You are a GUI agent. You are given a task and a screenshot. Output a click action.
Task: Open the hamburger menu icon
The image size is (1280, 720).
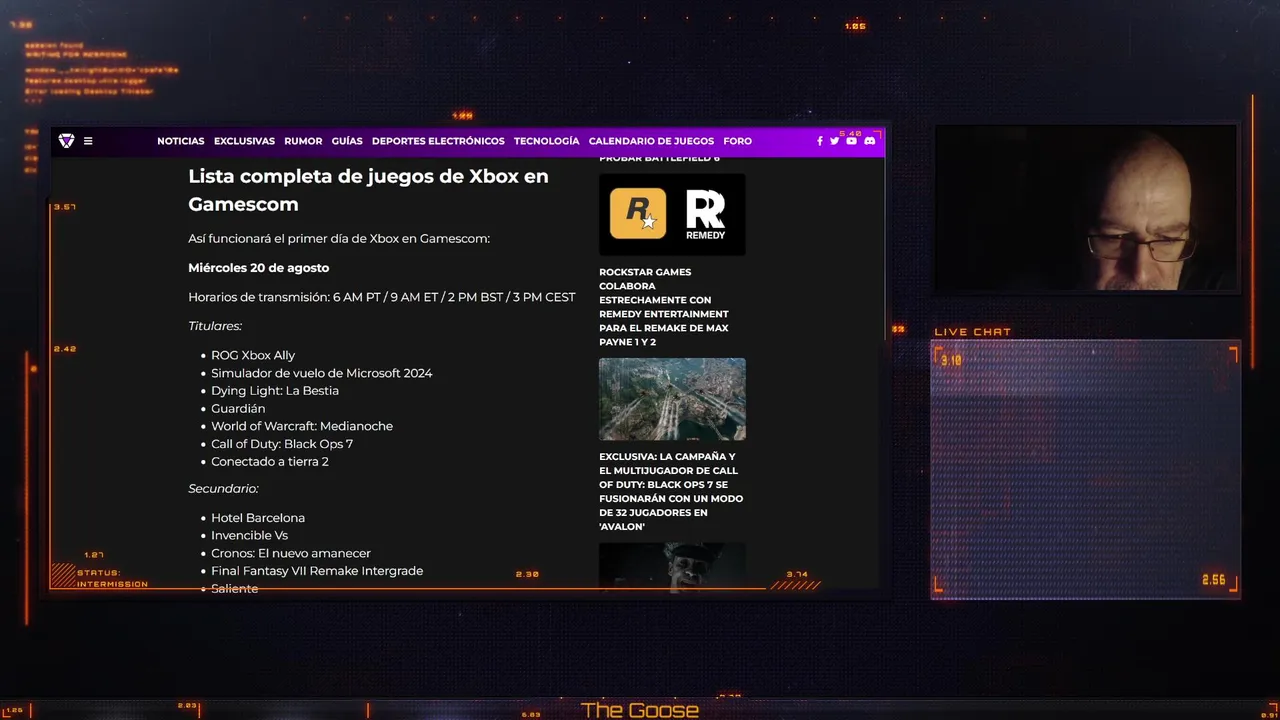tap(88, 141)
